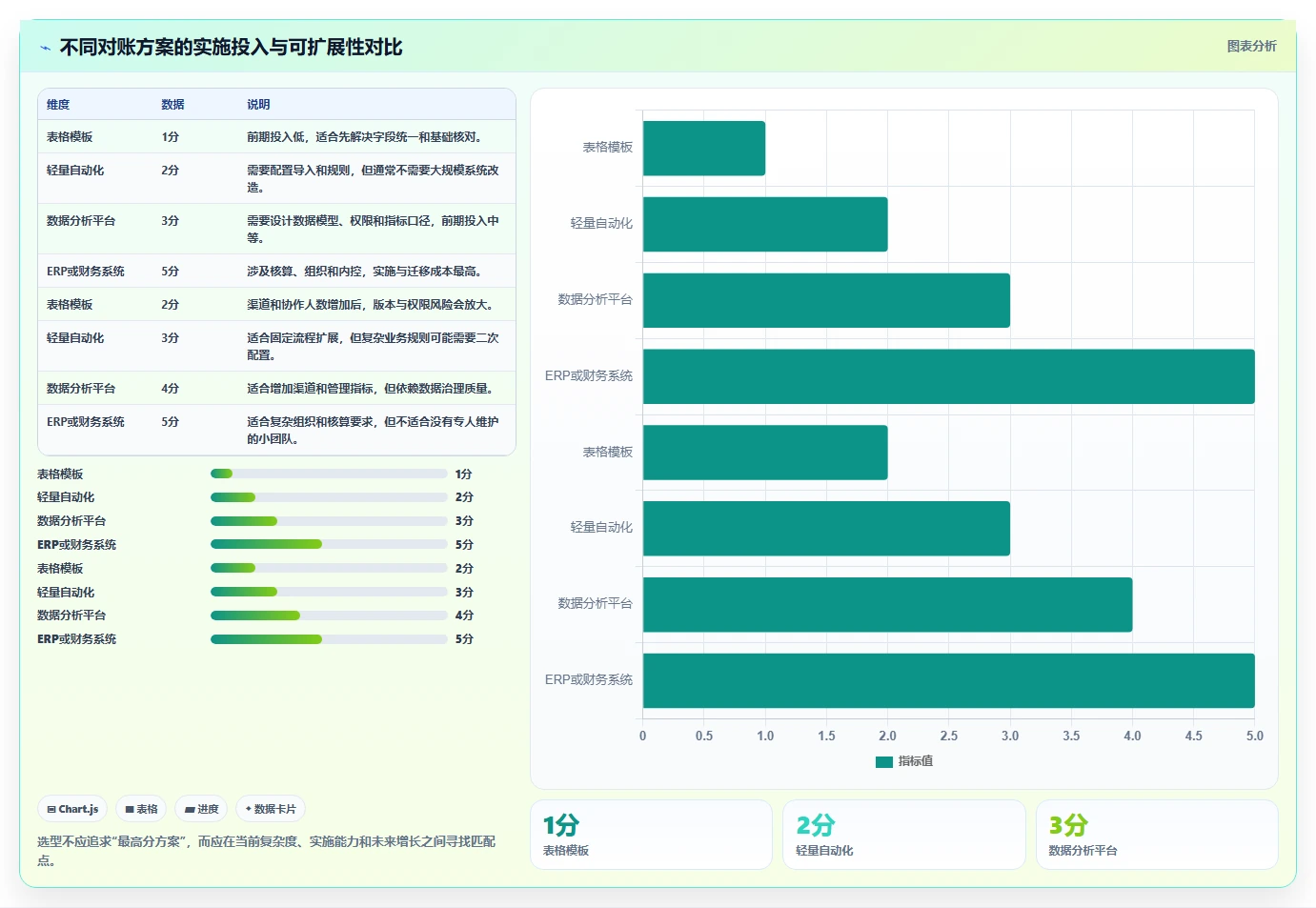Select the table row 表格模板 with 1分
Screen dimensions: 1316x908
pos(276,137)
